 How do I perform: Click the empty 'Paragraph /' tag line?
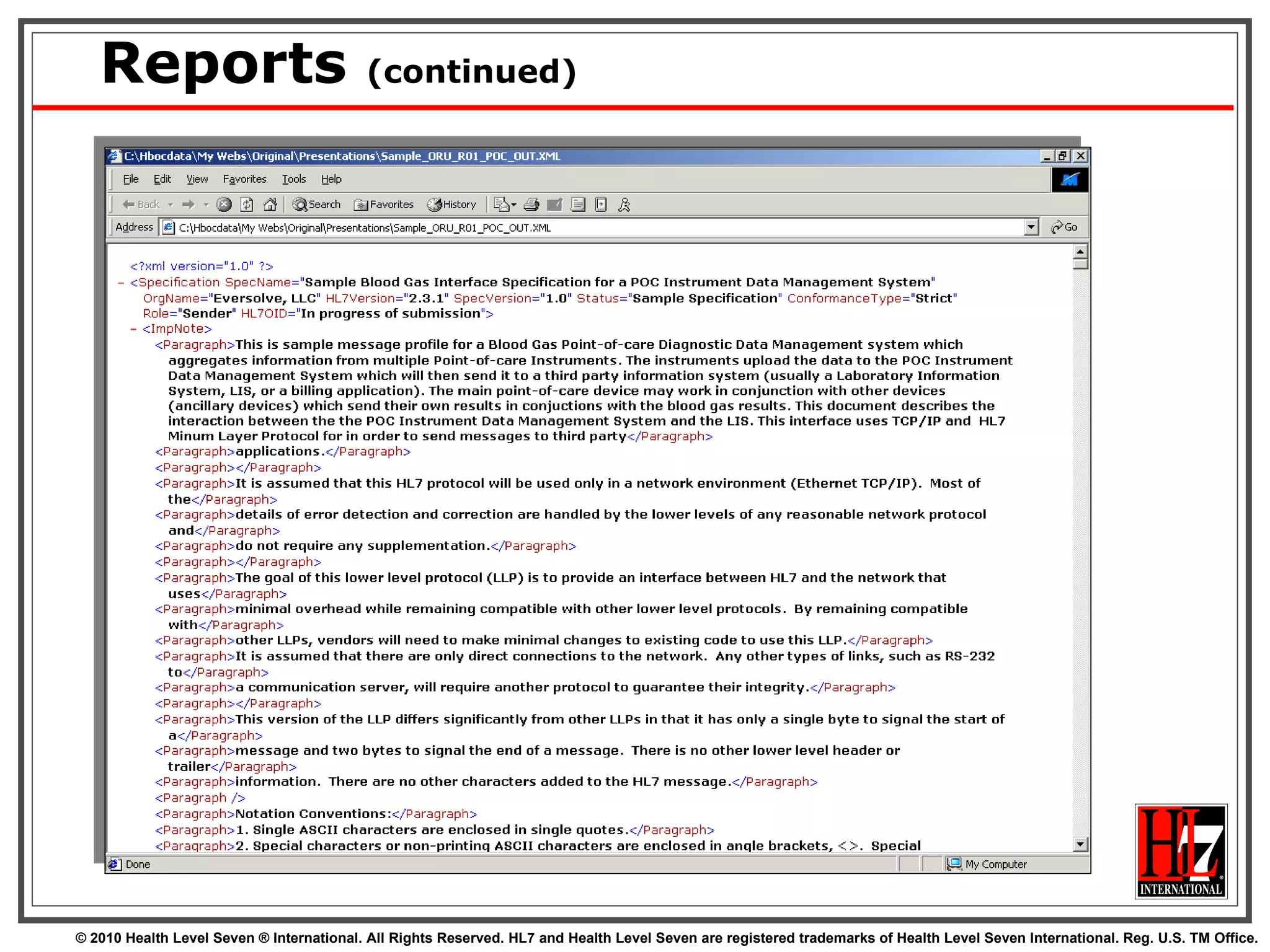[x=200, y=798]
